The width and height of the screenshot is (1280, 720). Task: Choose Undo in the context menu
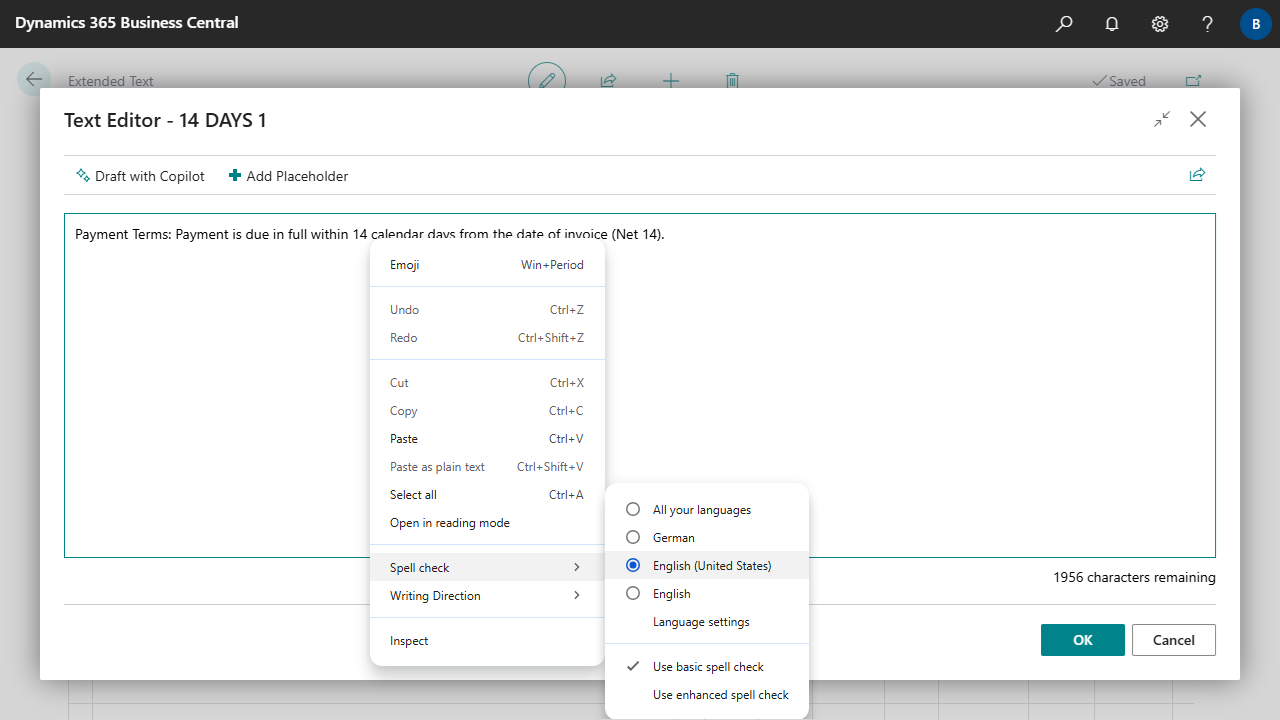tap(487, 310)
